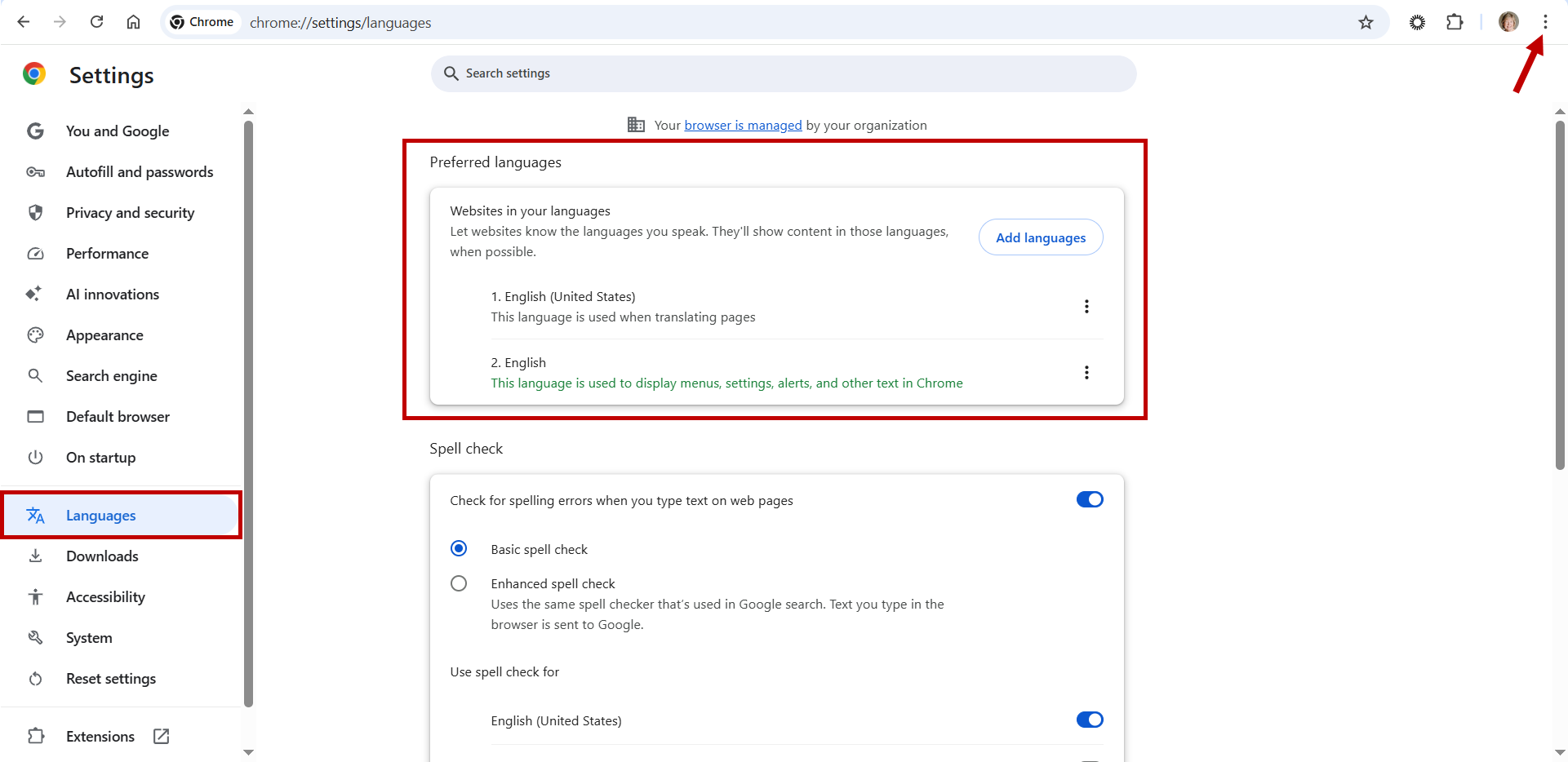Open Chrome's three-dot main menu
The image size is (1568, 762).
pos(1545,22)
